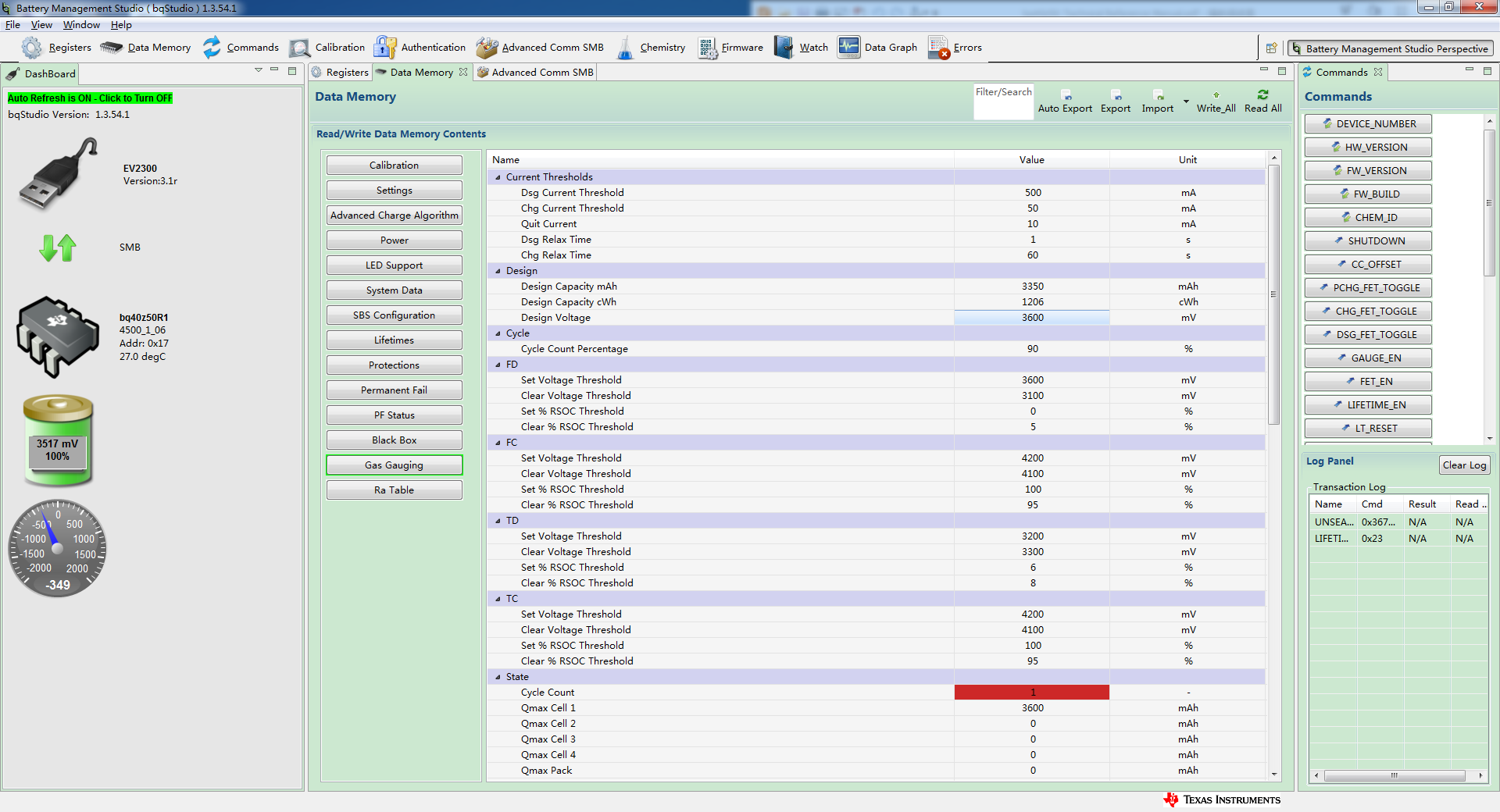Send the LT_RESET command
The height and width of the screenshot is (812, 1500).
(1368, 429)
